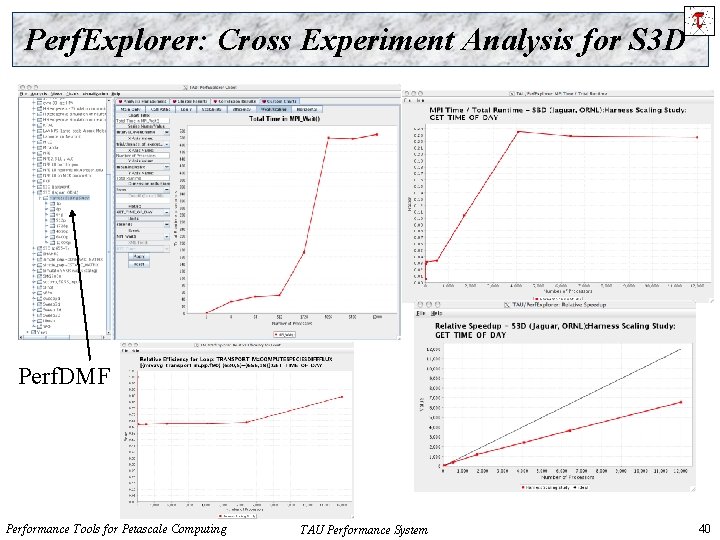Open the Analysis menu in PerfExplorer
The image size is (720, 540).
[39, 94]
